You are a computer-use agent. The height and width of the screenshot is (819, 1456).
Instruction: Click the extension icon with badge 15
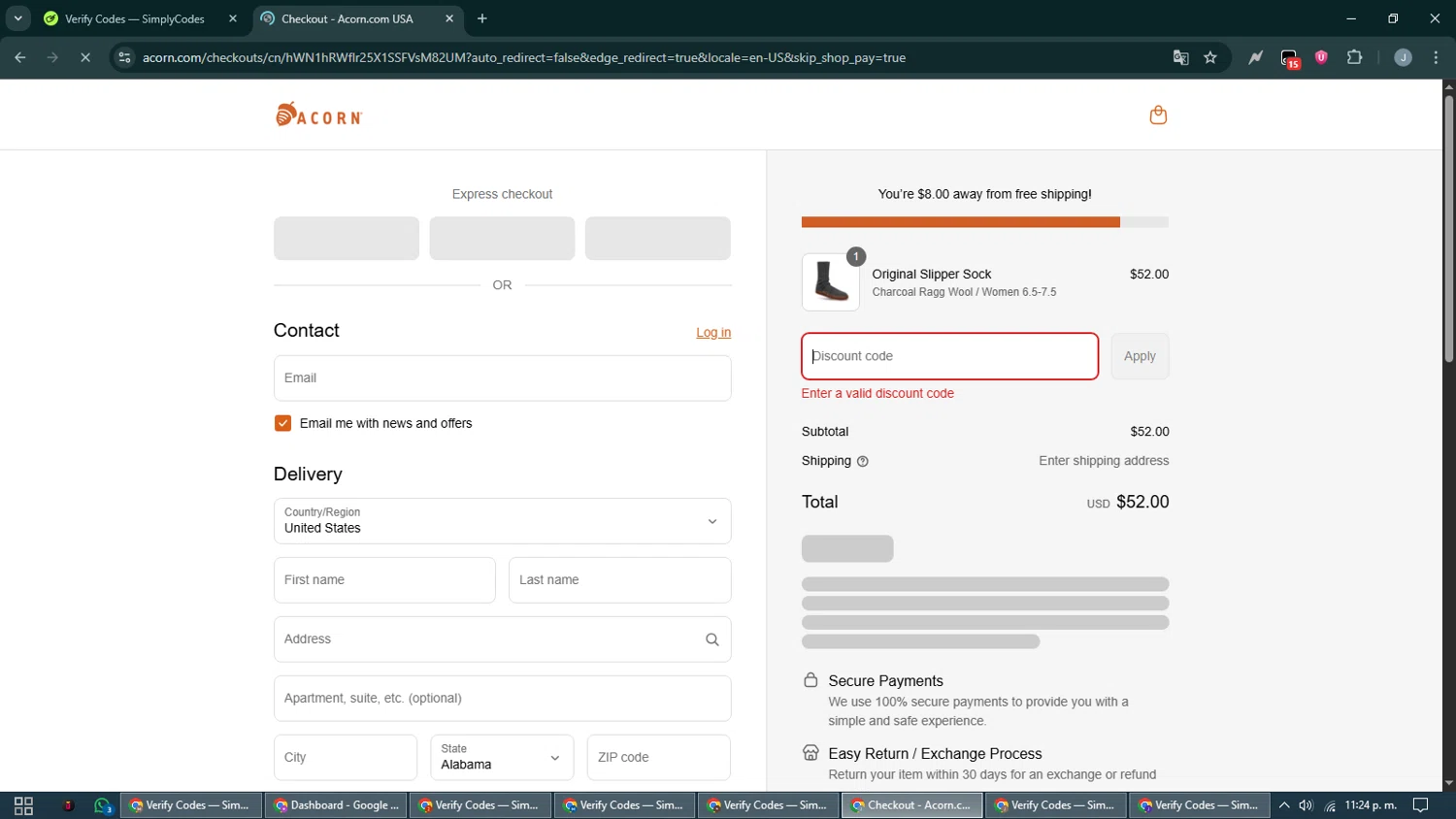(x=1289, y=59)
